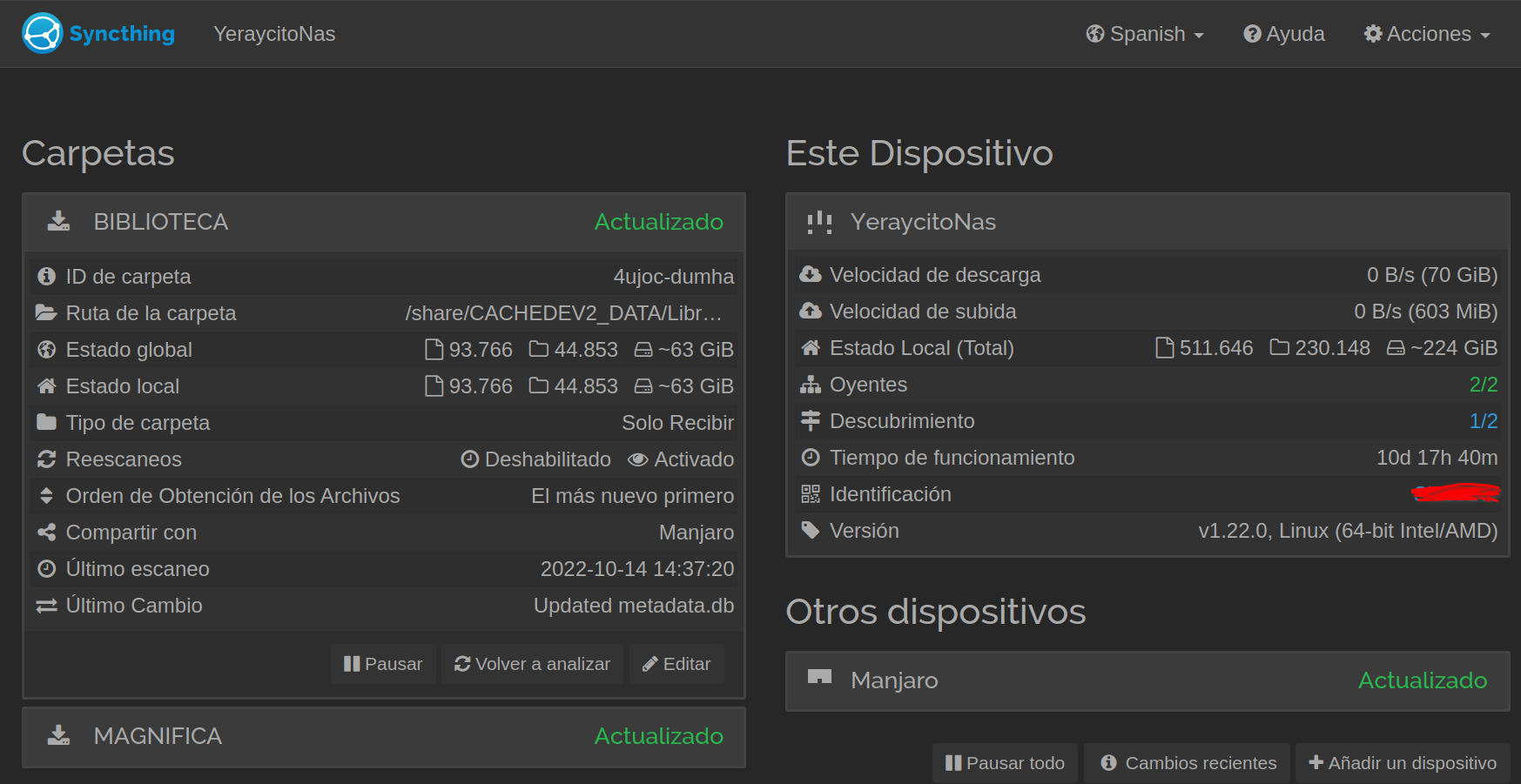The height and width of the screenshot is (784, 1521).
Task: Click the eye icon next to Activado
Action: tap(638, 459)
